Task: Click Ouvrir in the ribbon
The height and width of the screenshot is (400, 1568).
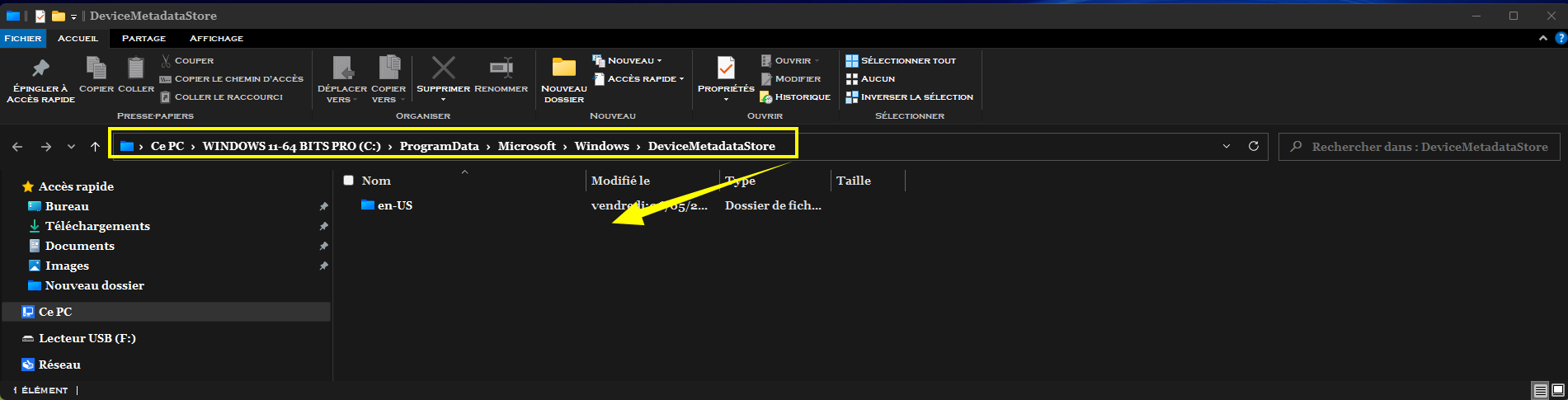Action: tap(790, 60)
